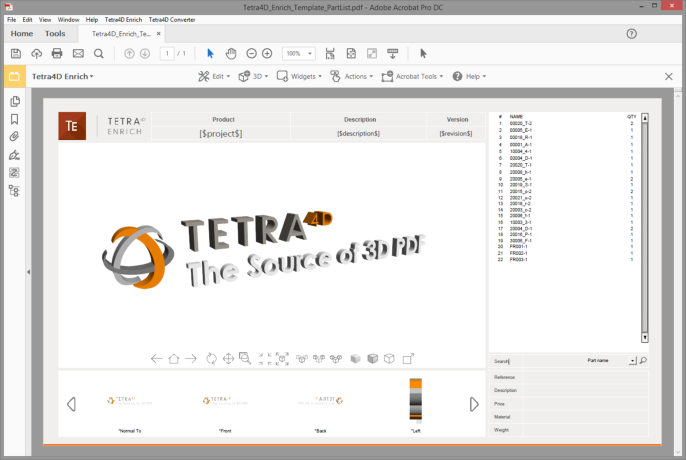
Task: Click the 3D previous view left arrow
Action: [x=157, y=359]
